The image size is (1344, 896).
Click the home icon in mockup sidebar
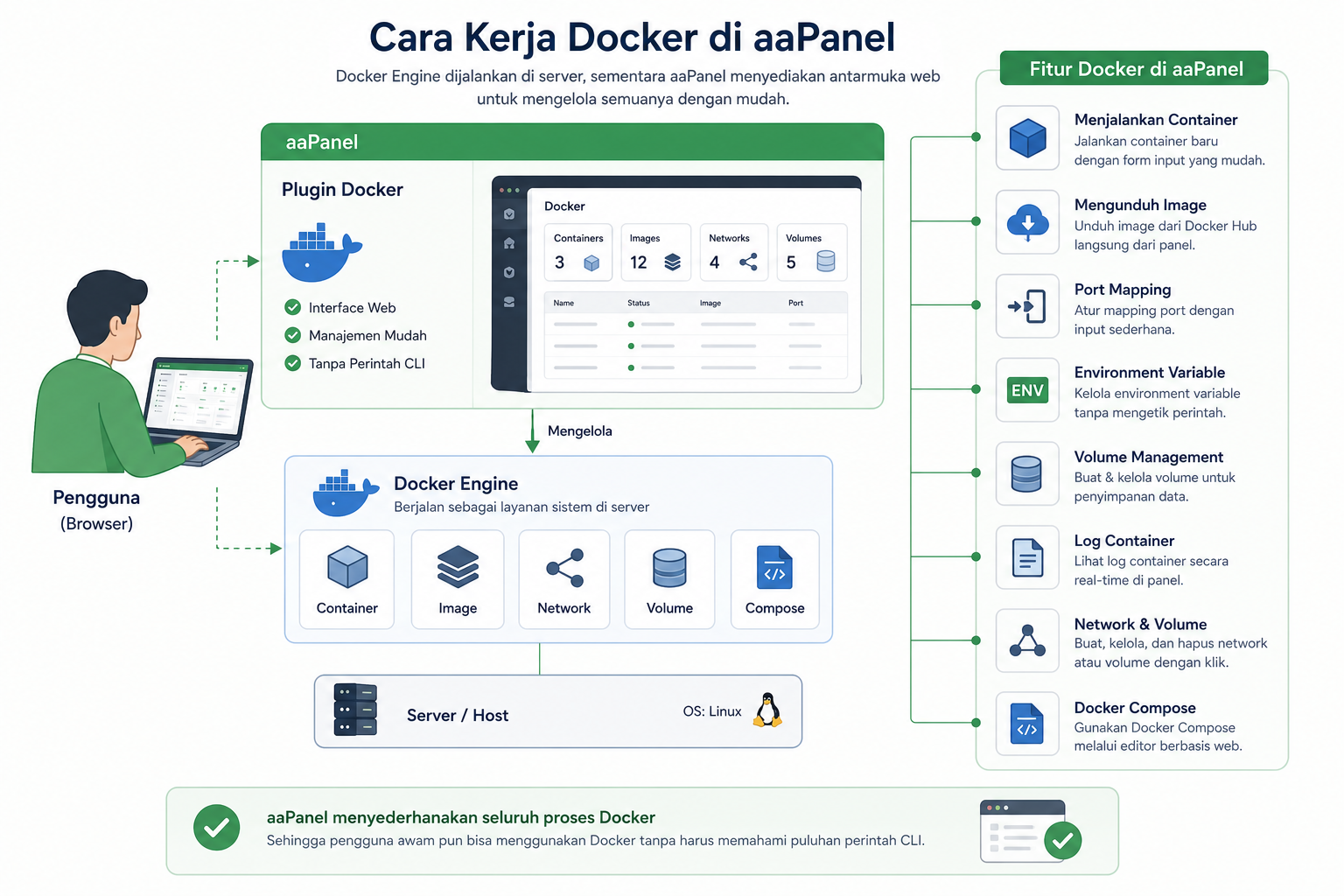pos(509,243)
